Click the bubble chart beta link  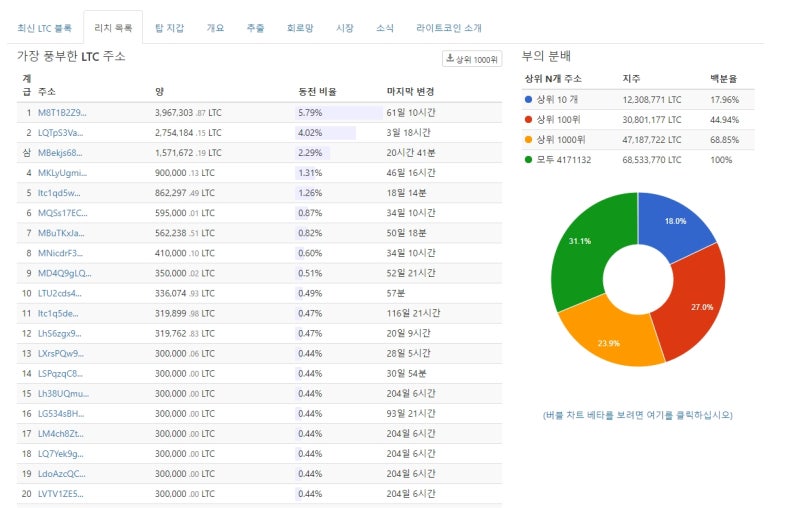[x=638, y=415]
